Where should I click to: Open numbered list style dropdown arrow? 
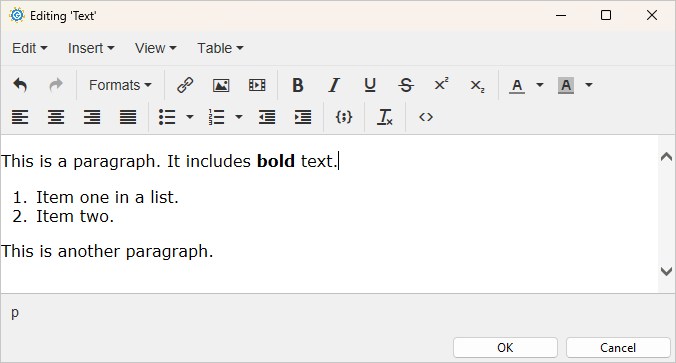pyautogui.click(x=239, y=117)
